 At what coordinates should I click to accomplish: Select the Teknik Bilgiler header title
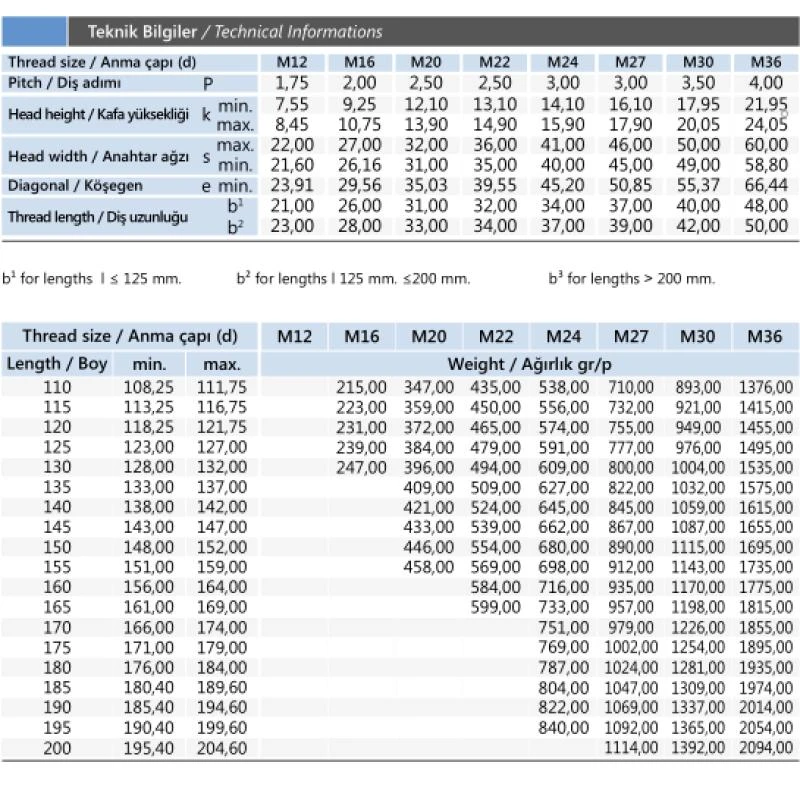coord(235,32)
